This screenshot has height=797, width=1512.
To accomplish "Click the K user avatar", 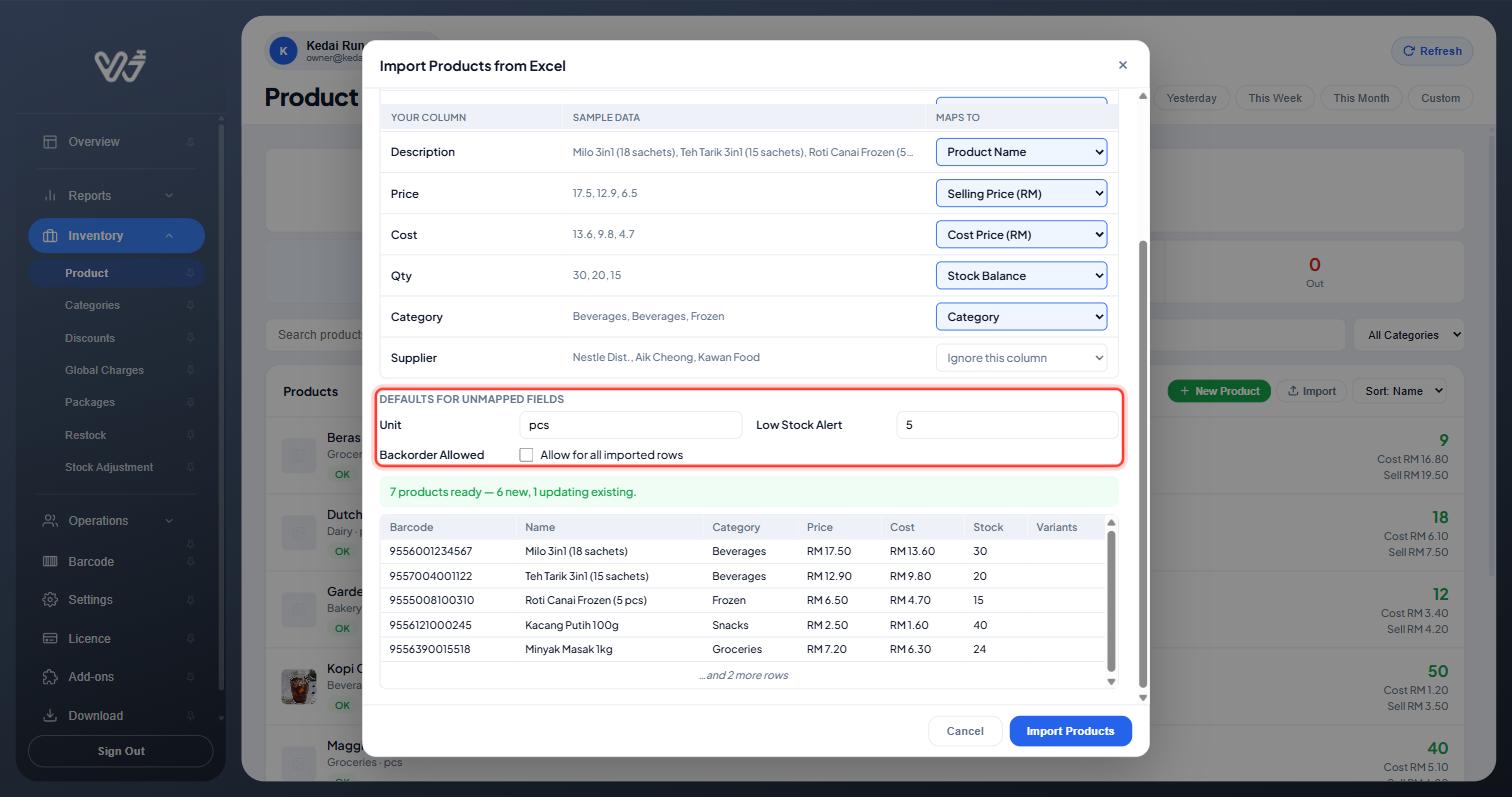I will [283, 51].
